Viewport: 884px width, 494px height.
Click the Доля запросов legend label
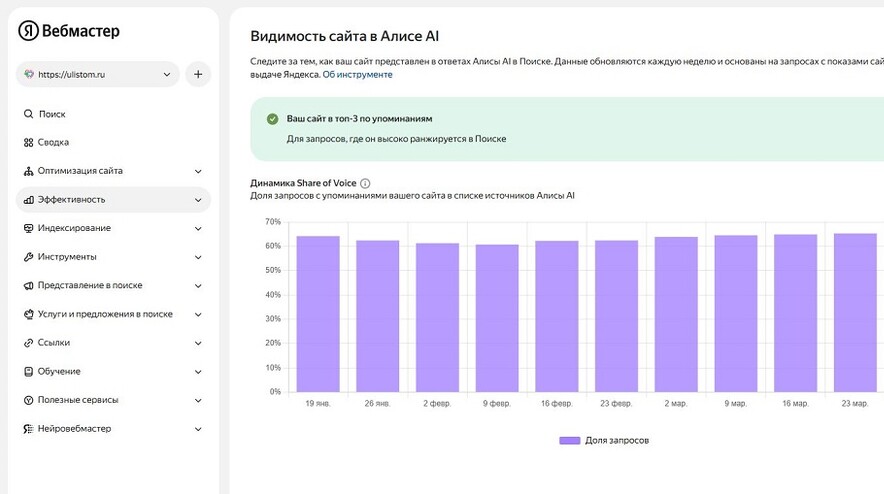click(x=617, y=440)
